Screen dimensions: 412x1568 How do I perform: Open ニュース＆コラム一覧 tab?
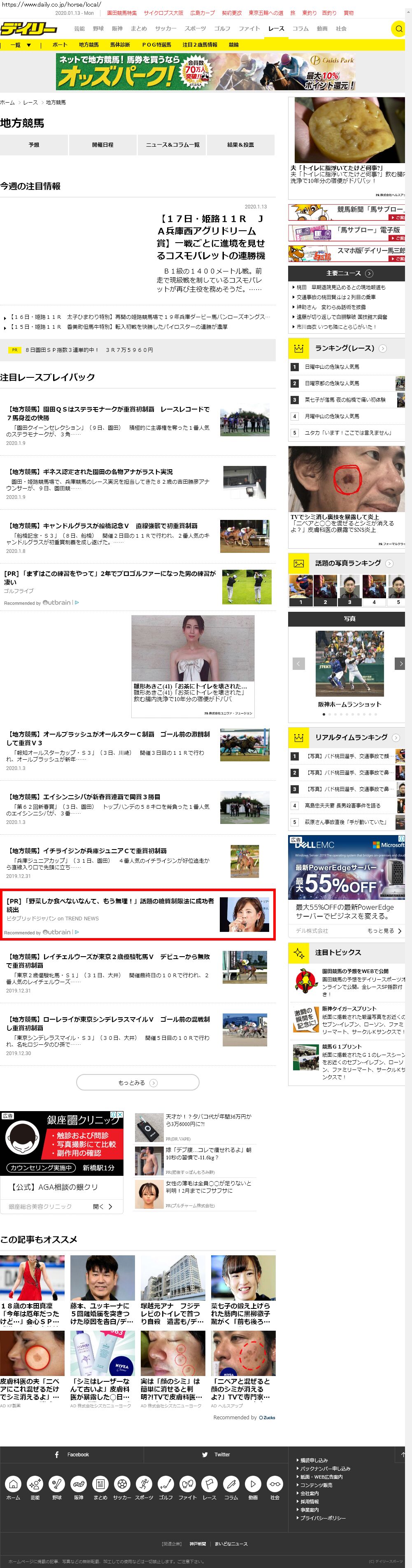(x=172, y=145)
